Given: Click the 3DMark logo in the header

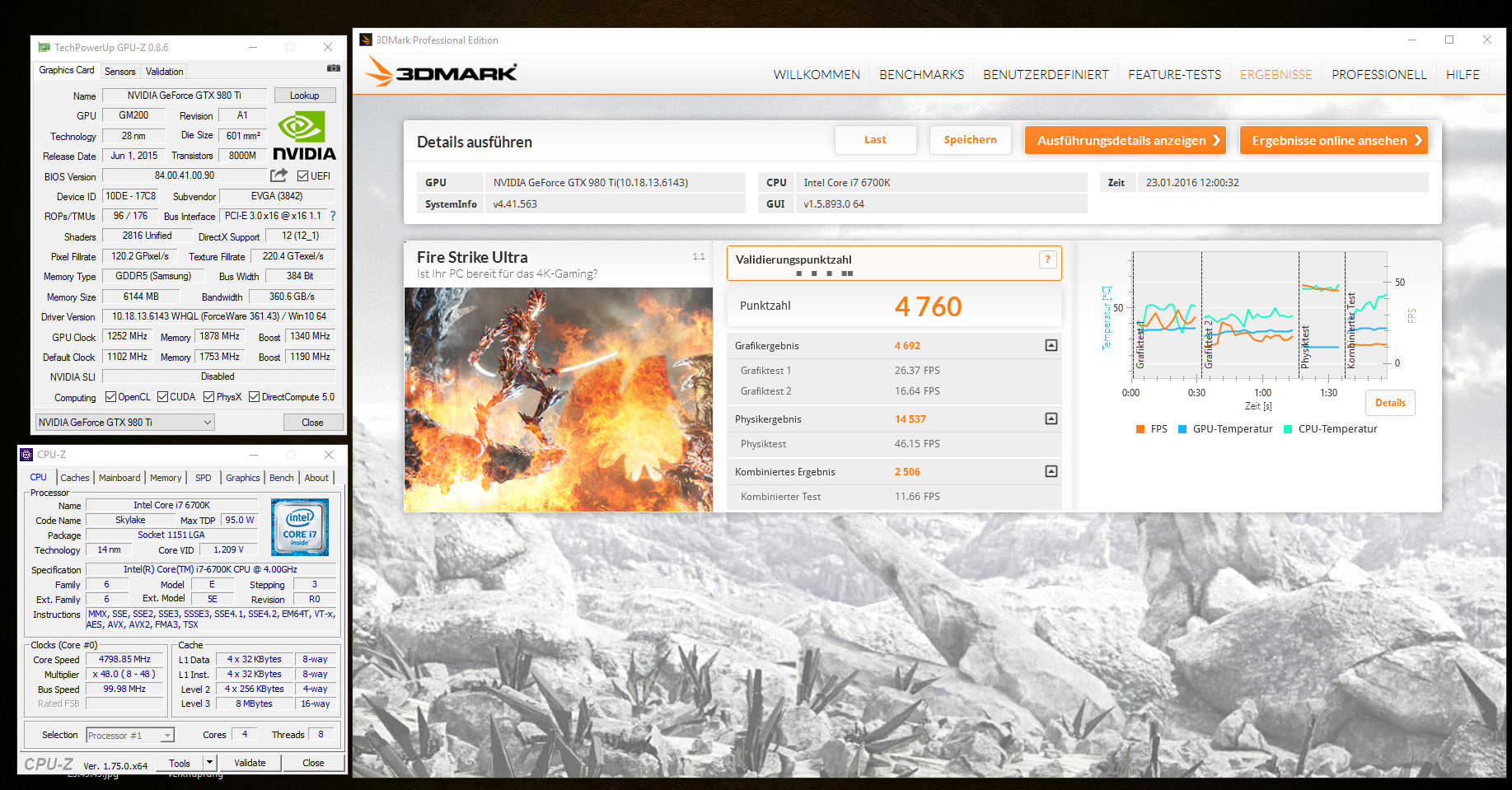Looking at the screenshot, I should pos(442,72).
